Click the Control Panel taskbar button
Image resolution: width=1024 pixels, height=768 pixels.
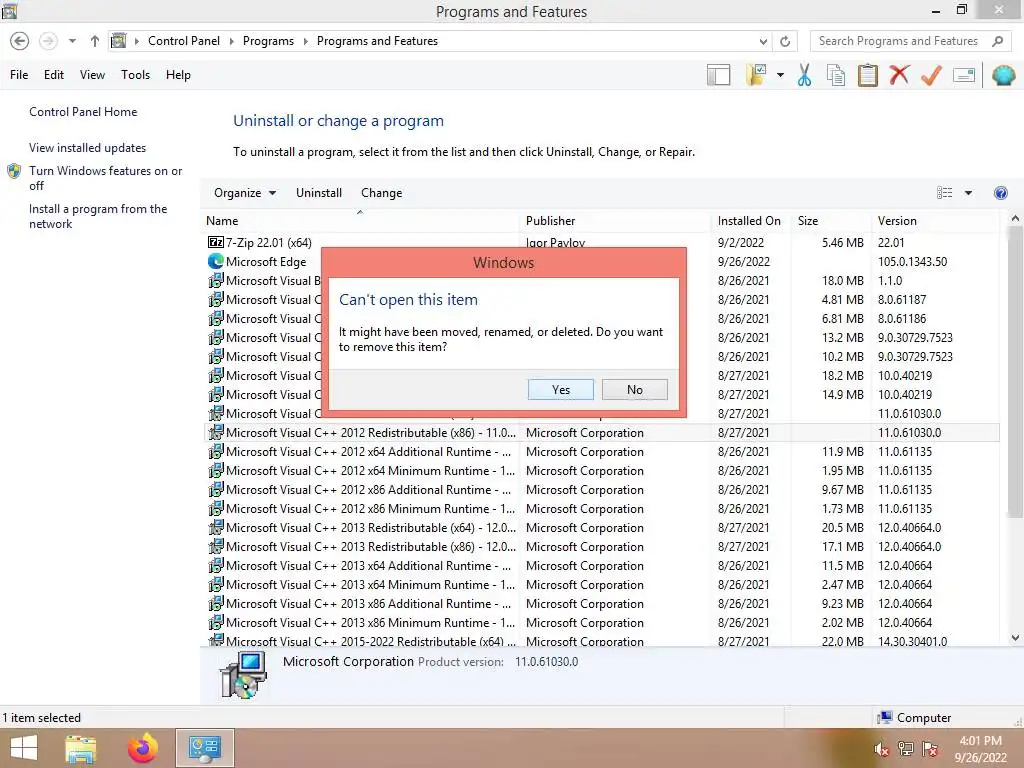tap(204, 748)
